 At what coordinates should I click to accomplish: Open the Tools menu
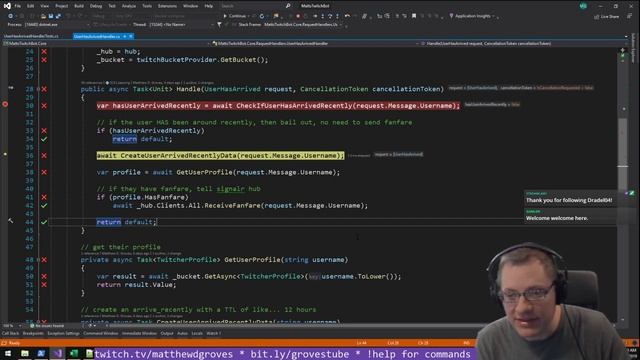click(x=147, y=6)
